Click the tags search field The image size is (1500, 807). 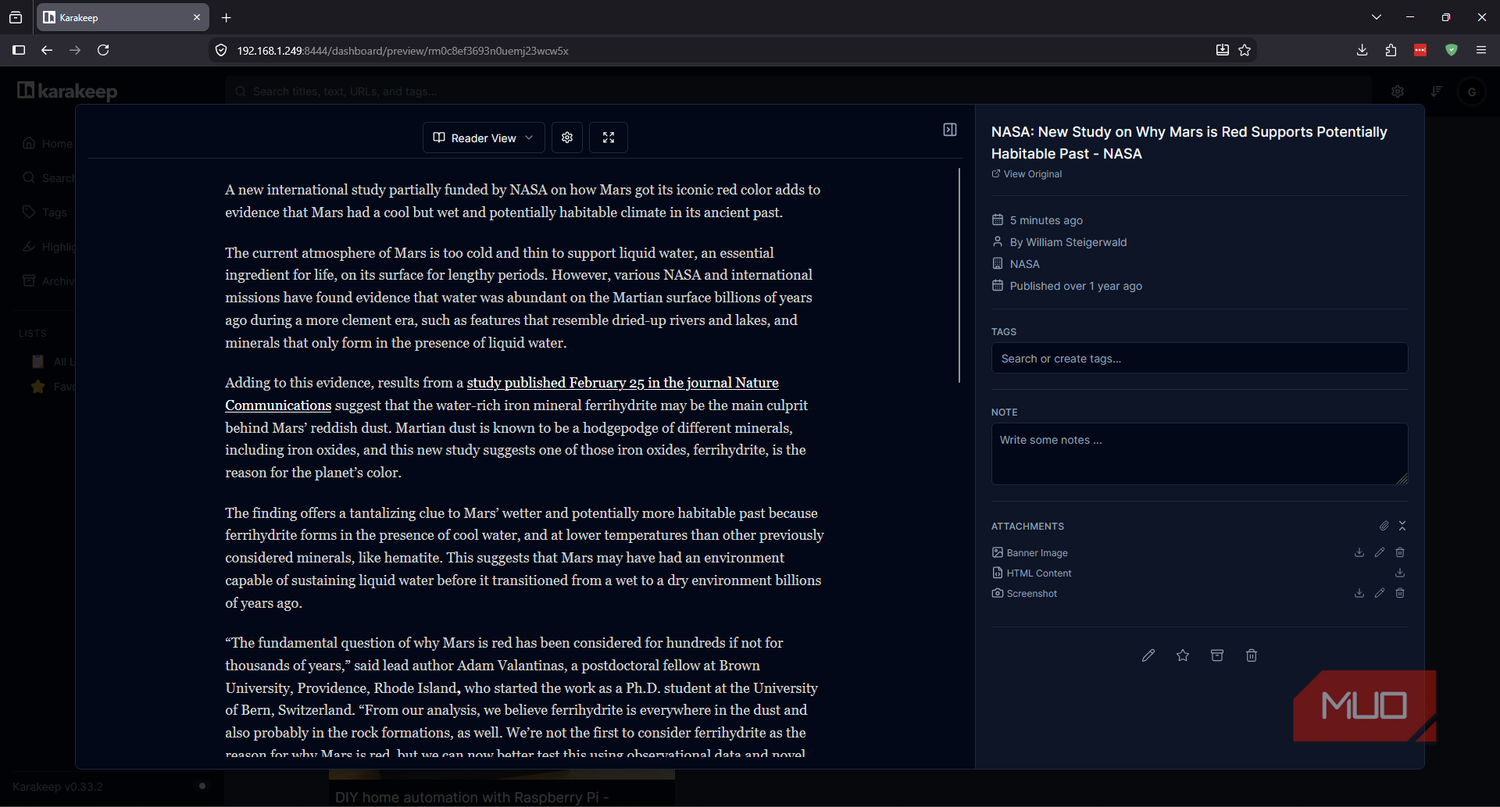(x=1199, y=358)
